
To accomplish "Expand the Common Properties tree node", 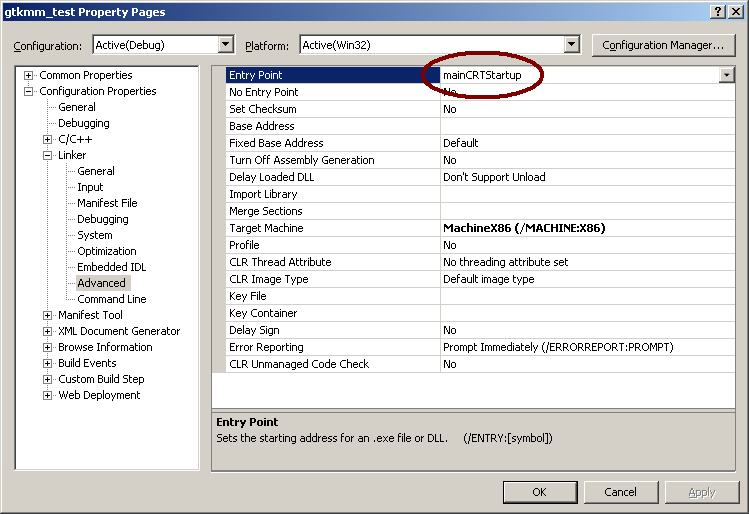I will pyautogui.click(x=29, y=76).
